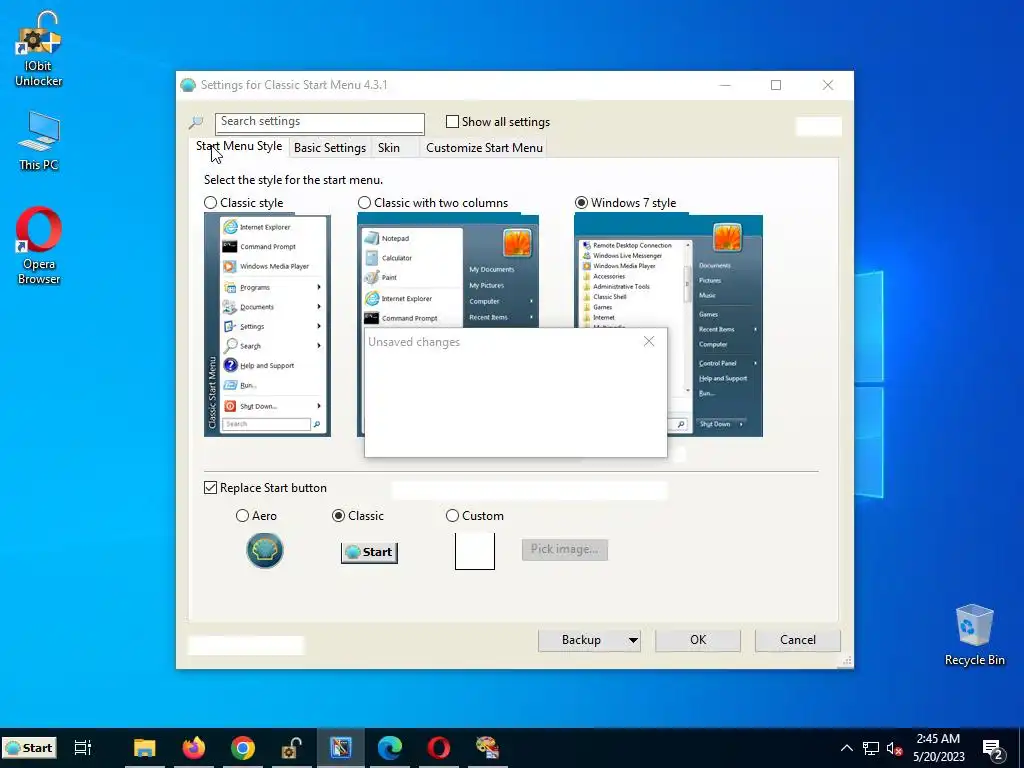The image size is (1024, 768).
Task: Enable Show all settings checkbox
Action: [x=452, y=121]
